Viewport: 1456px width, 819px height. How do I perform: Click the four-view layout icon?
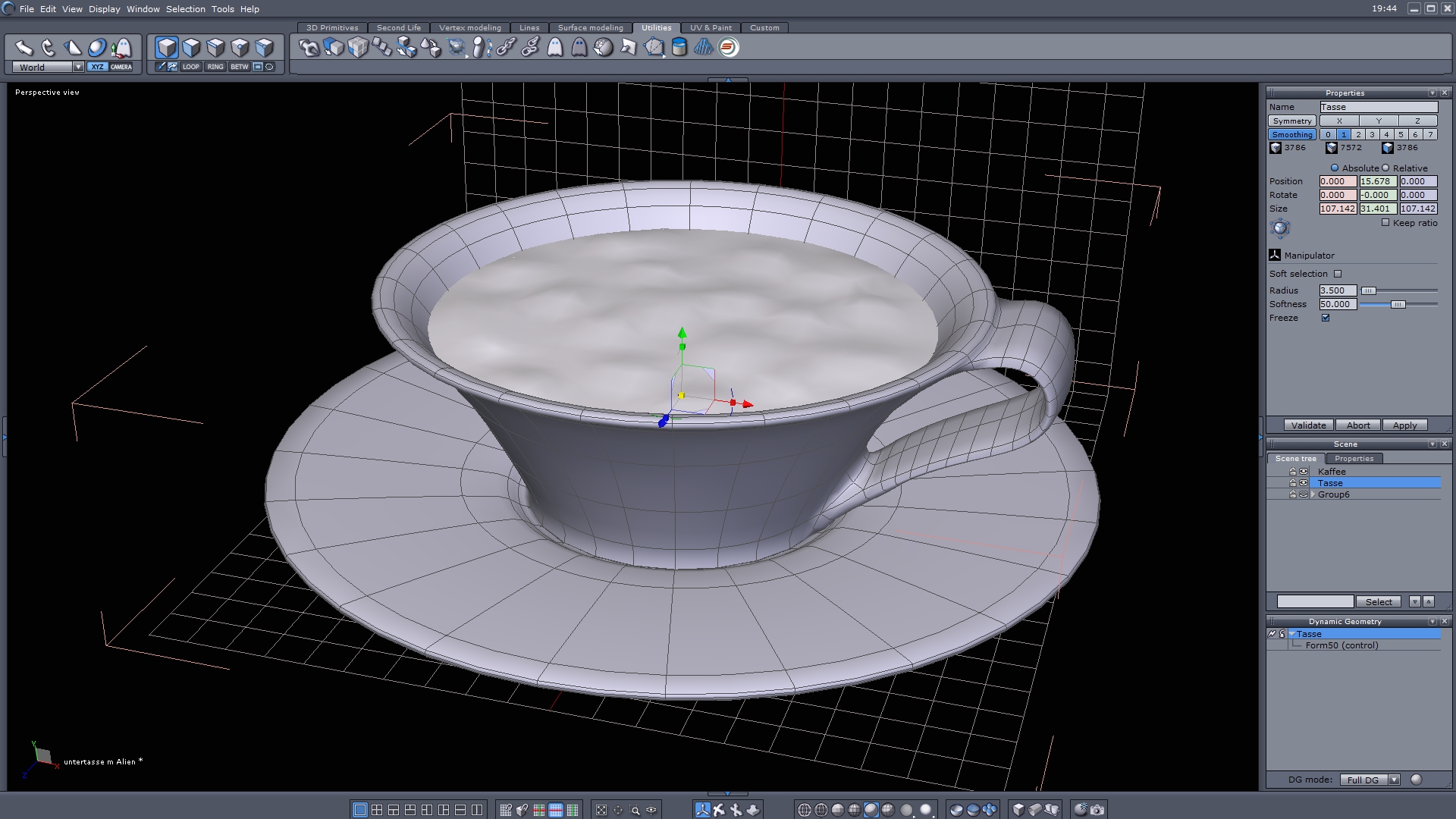pos(377,810)
